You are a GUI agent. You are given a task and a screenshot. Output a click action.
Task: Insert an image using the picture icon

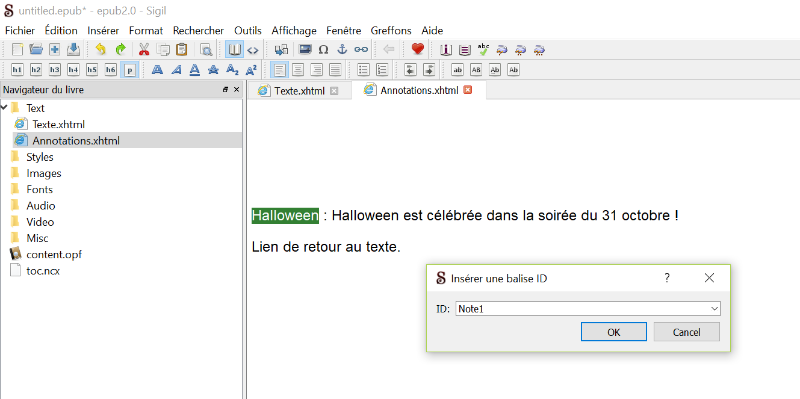click(x=305, y=49)
